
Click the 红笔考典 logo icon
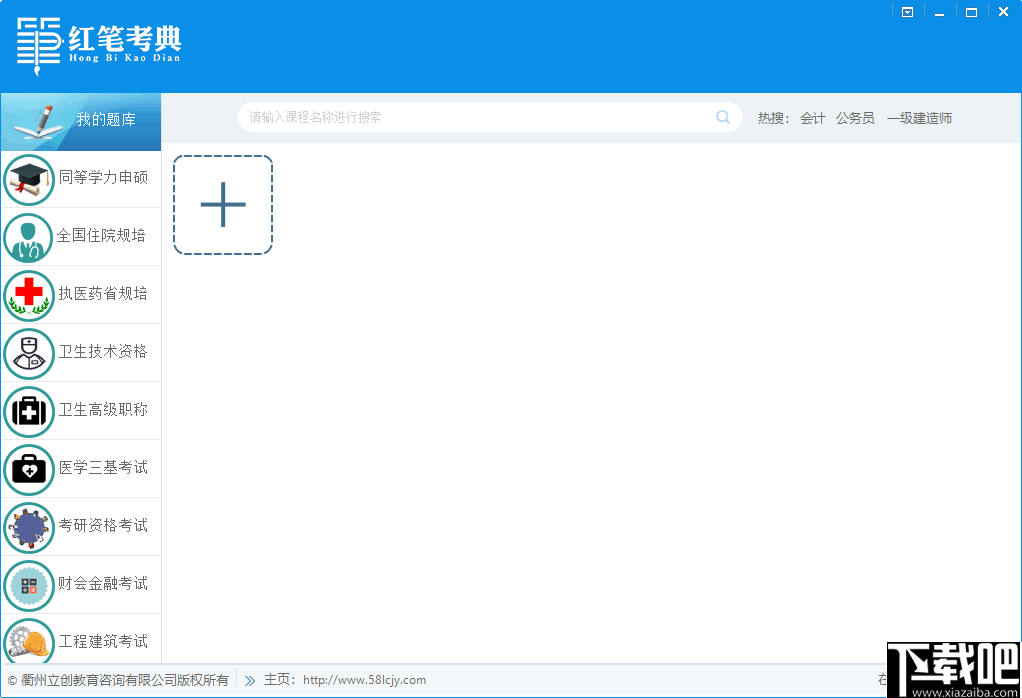37,44
